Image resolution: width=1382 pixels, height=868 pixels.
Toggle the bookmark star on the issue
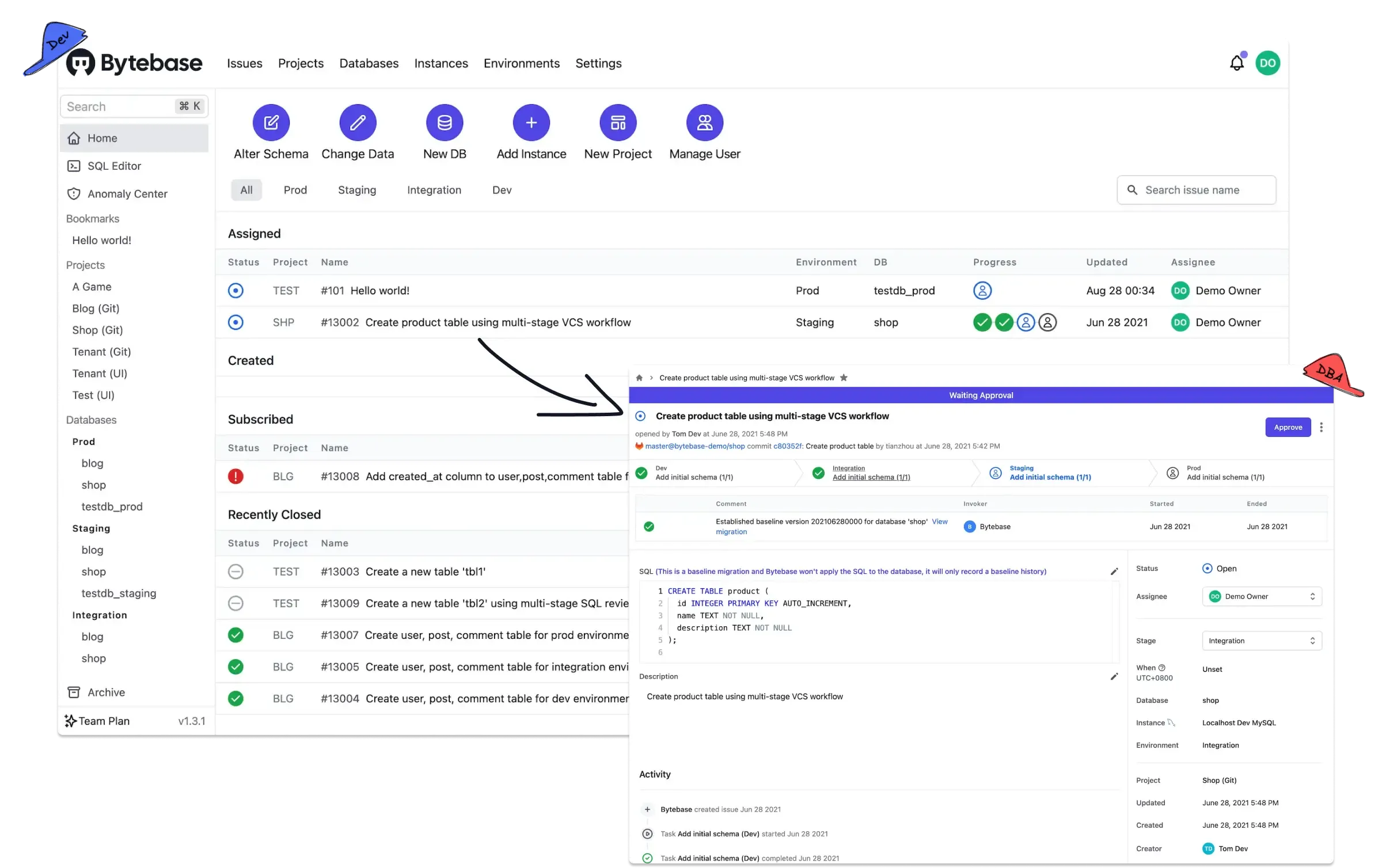click(x=844, y=378)
